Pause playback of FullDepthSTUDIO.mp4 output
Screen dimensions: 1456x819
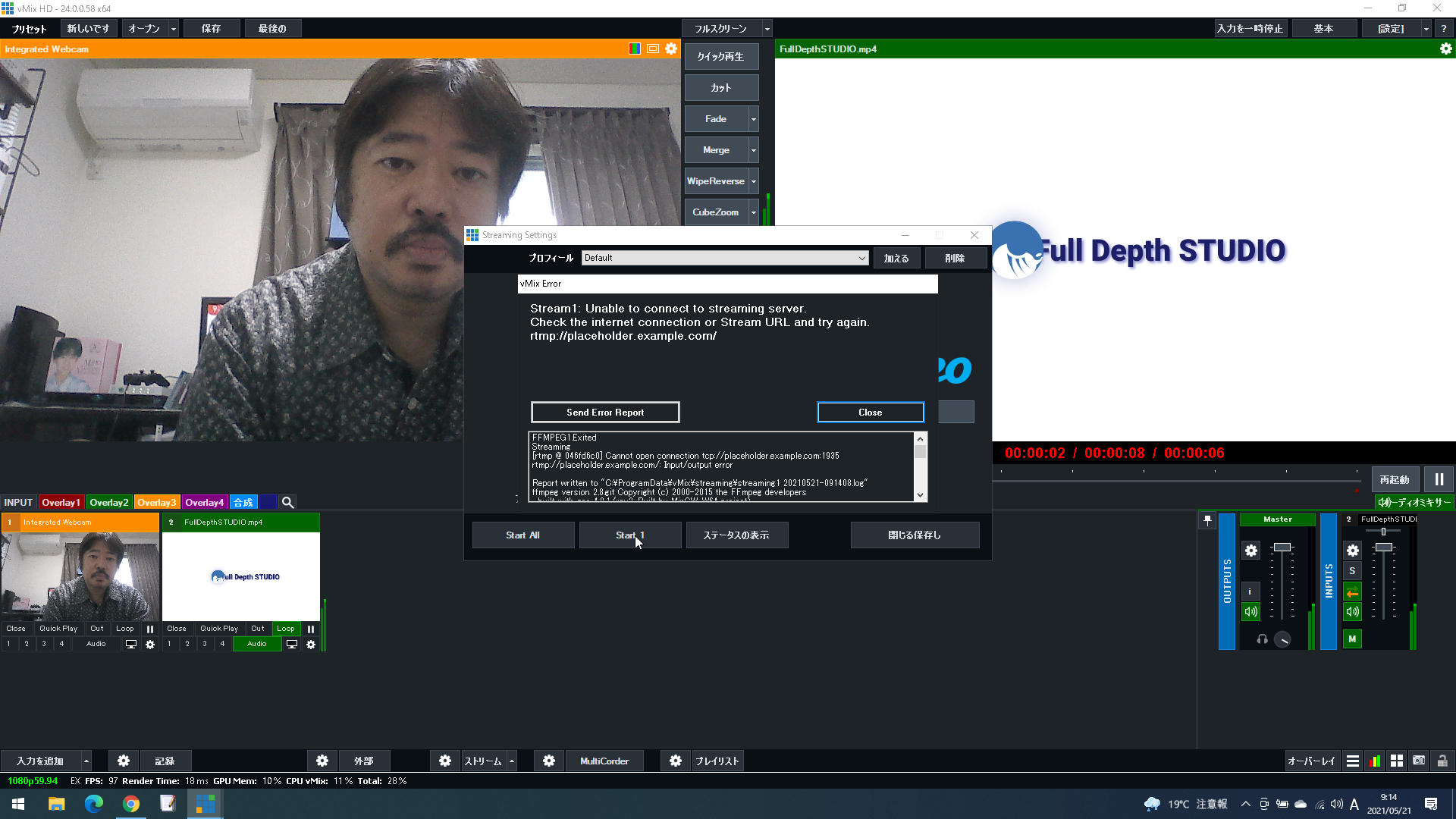[1439, 479]
